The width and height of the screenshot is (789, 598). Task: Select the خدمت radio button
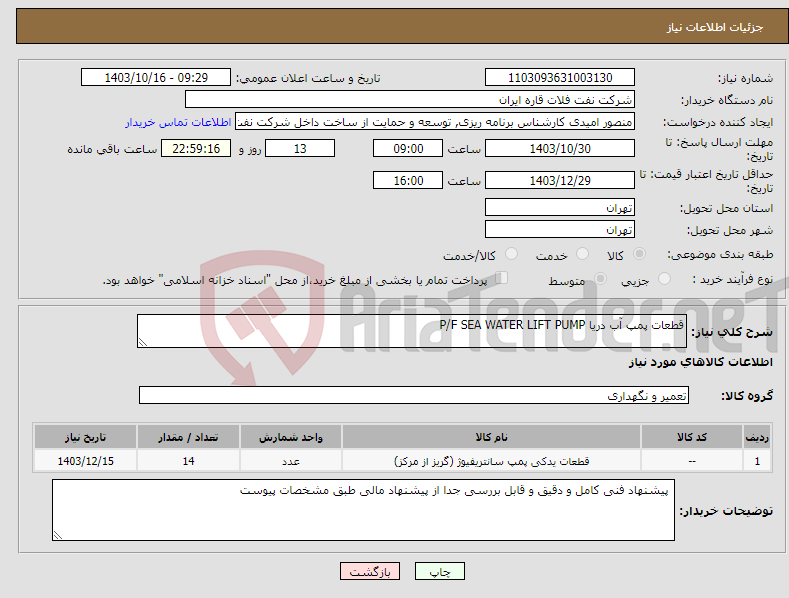tap(582, 254)
